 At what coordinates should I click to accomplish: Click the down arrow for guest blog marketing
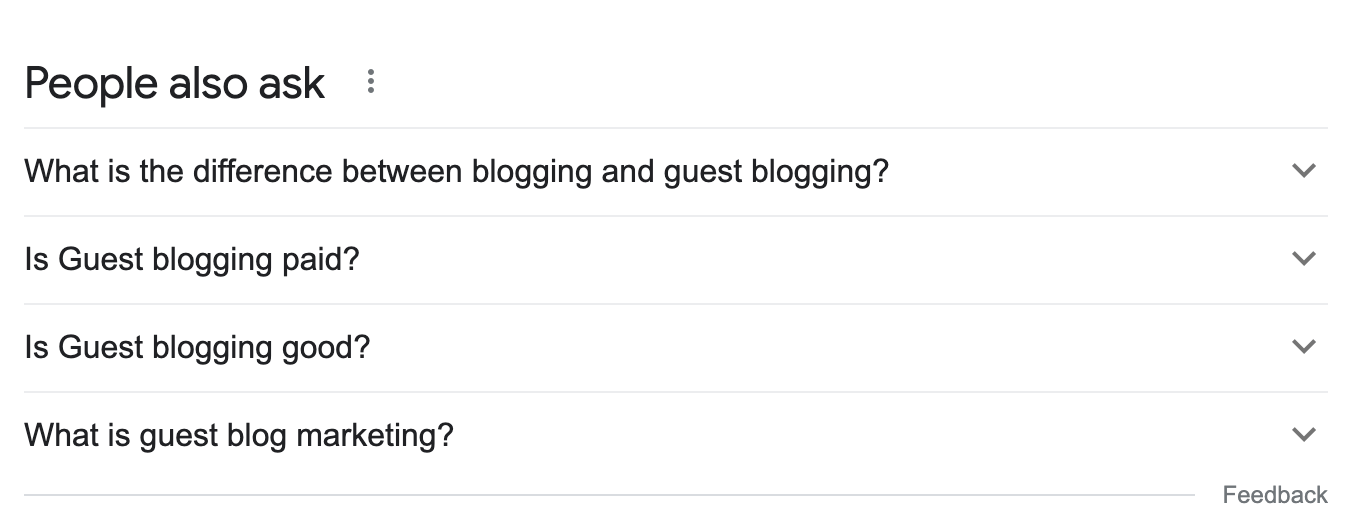[1303, 435]
